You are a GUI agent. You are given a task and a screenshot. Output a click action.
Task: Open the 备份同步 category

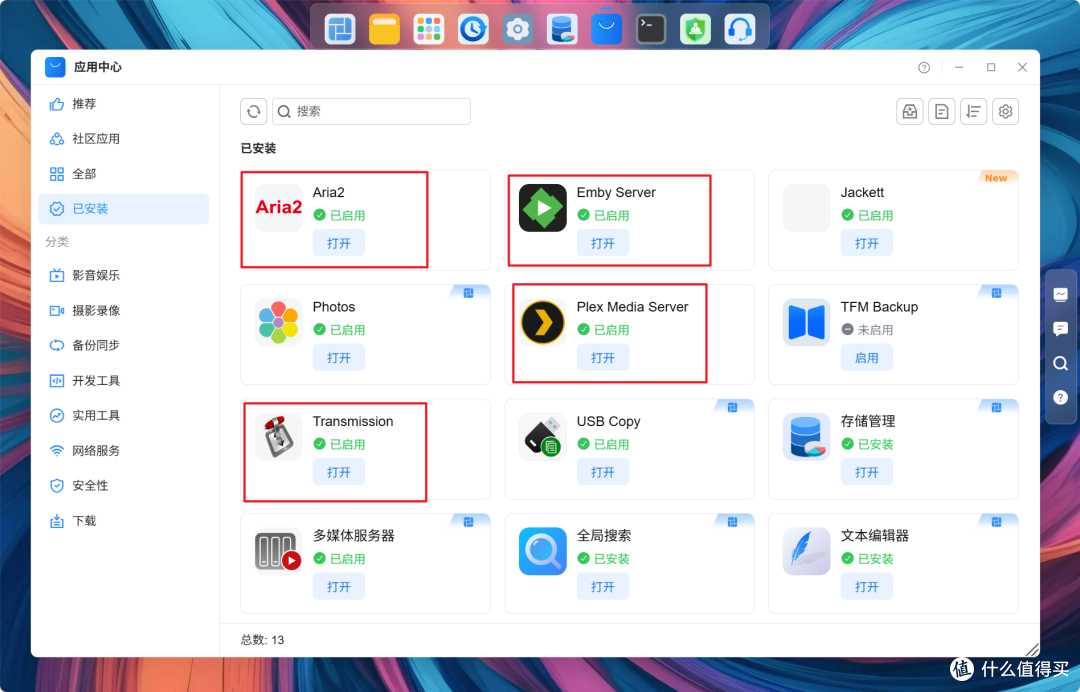[x=123, y=346]
